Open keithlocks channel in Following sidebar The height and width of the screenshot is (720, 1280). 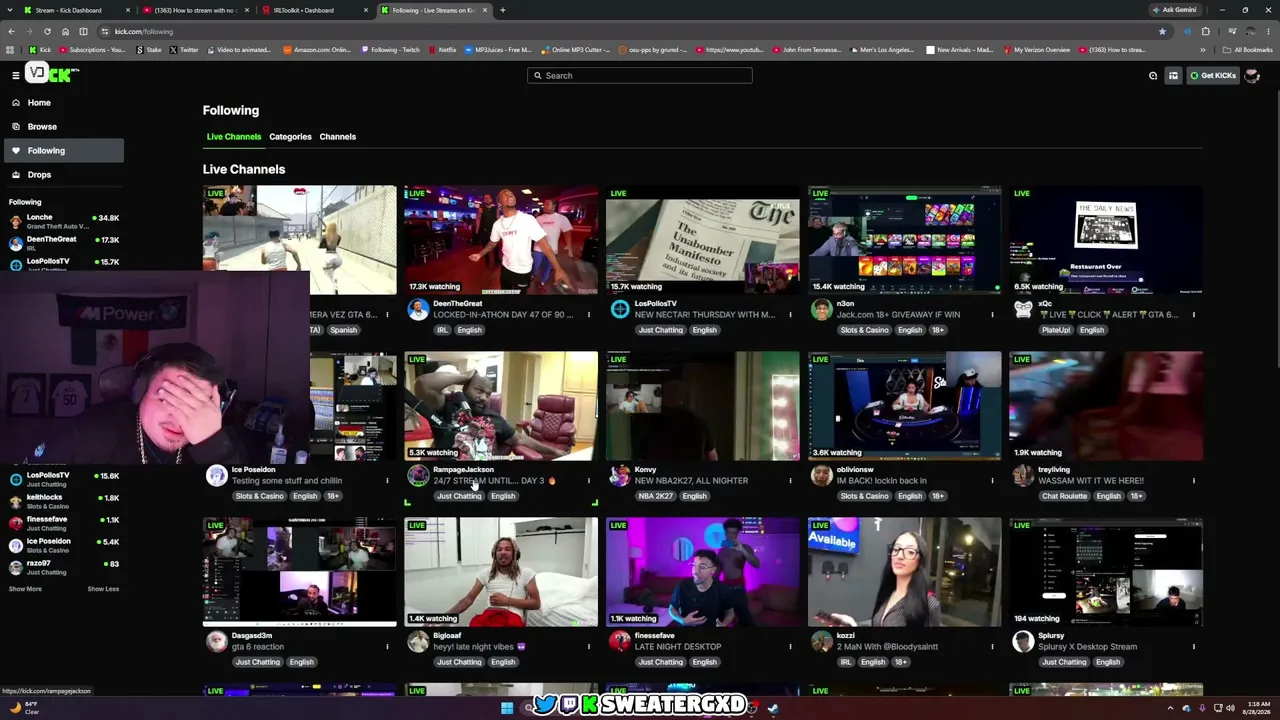click(62, 501)
